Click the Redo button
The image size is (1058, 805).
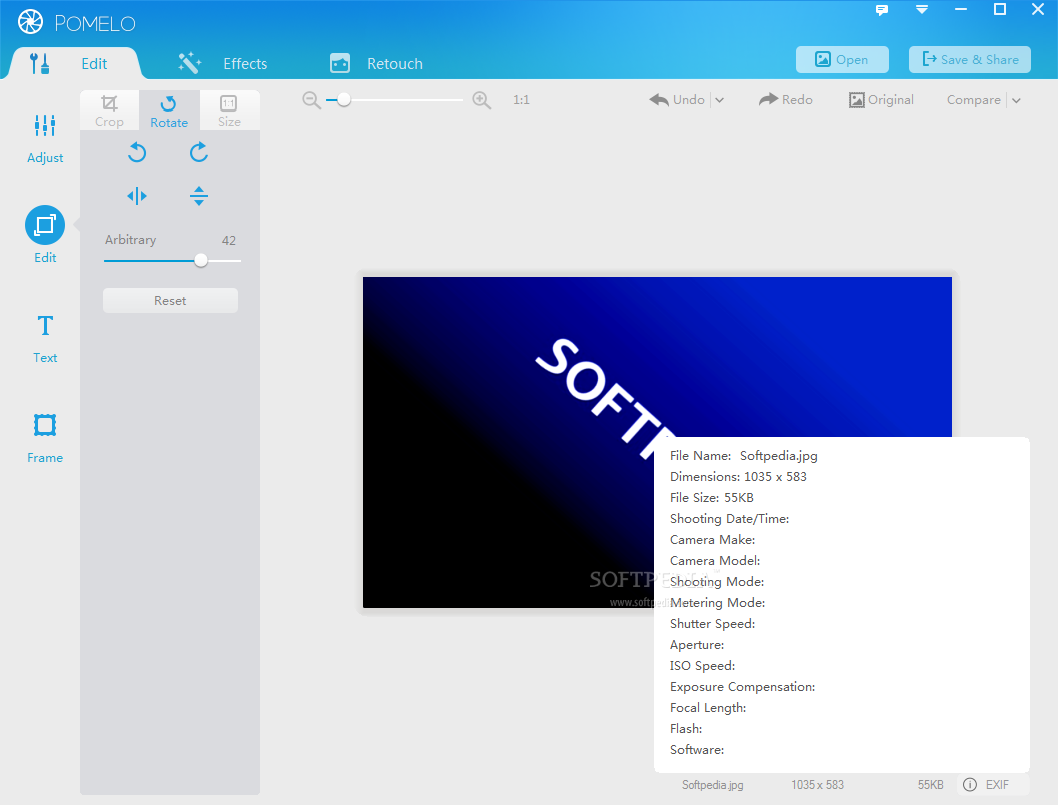coord(785,100)
